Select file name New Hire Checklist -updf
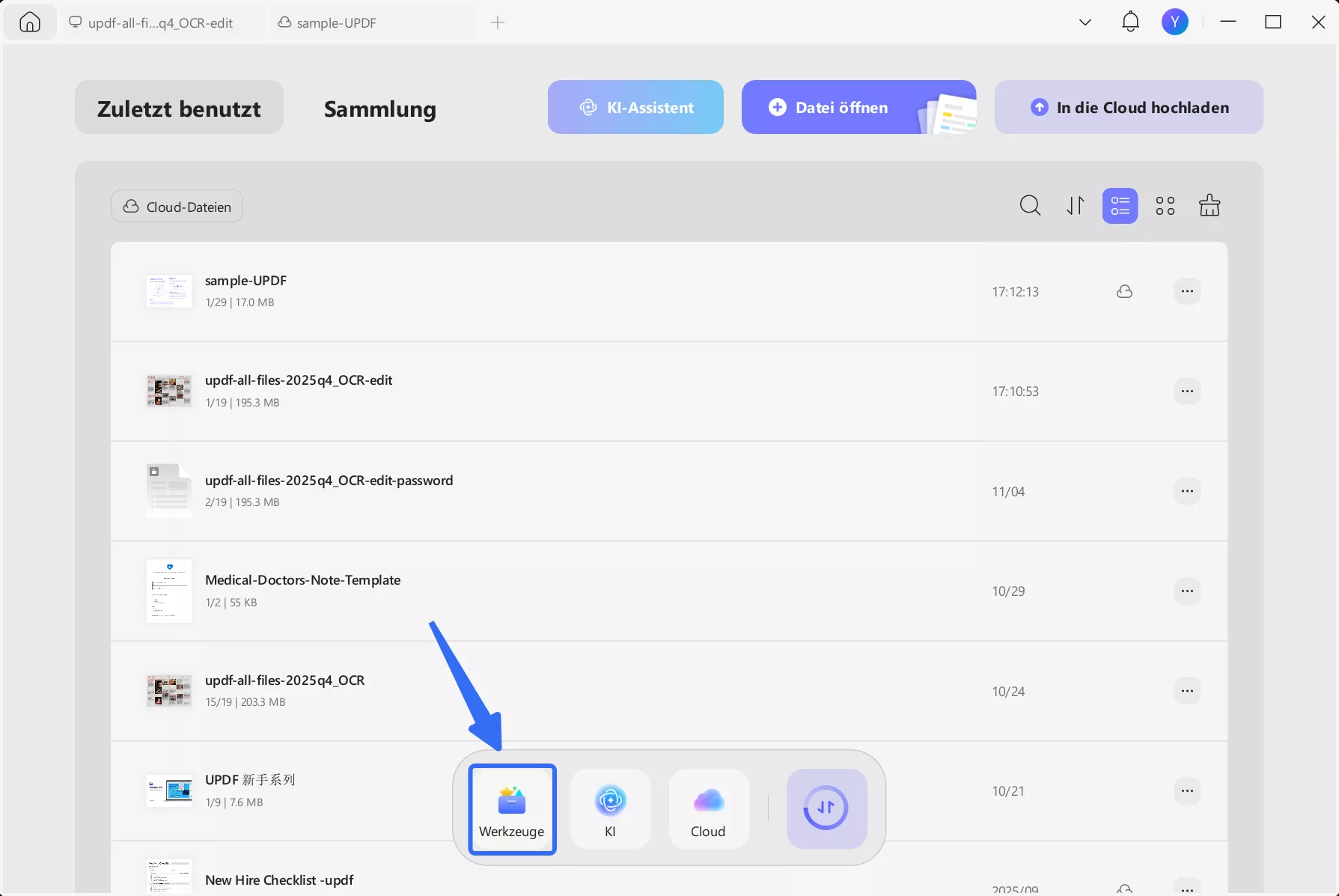The width and height of the screenshot is (1339, 896). pos(279,880)
